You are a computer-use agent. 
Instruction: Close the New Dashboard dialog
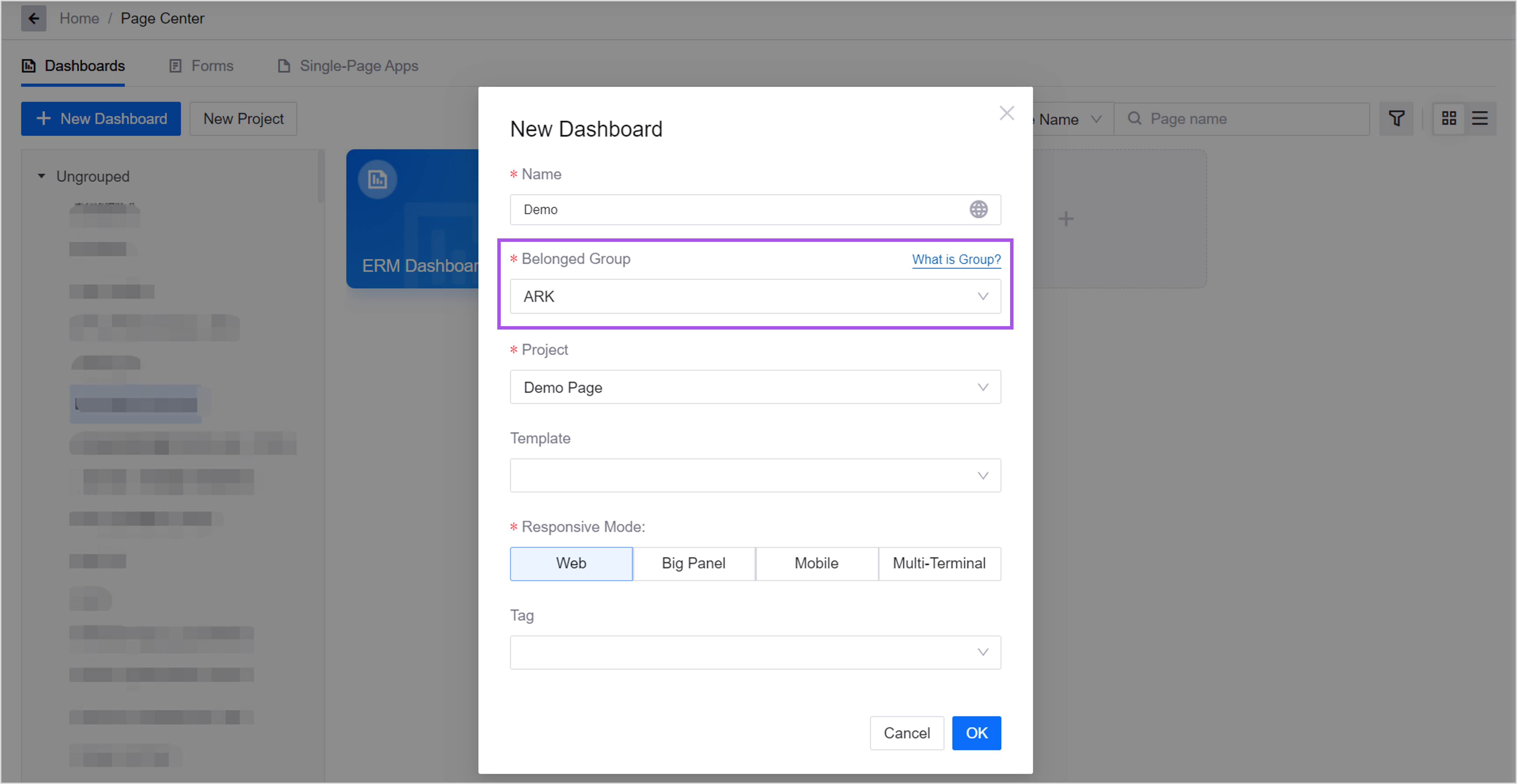[1006, 113]
